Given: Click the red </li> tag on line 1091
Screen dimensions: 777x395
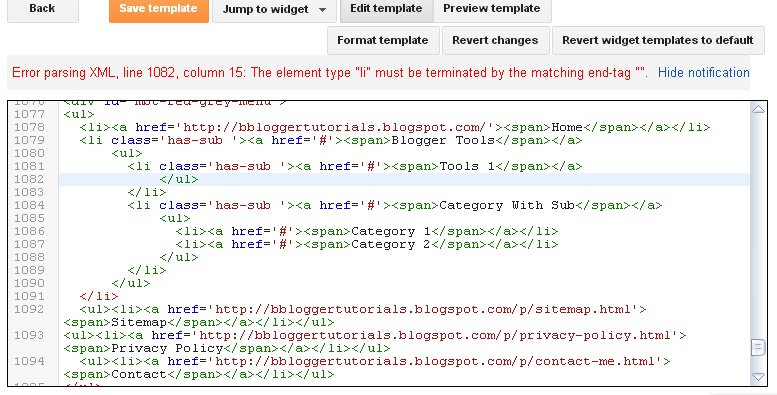Looking at the screenshot, I should (99, 296).
